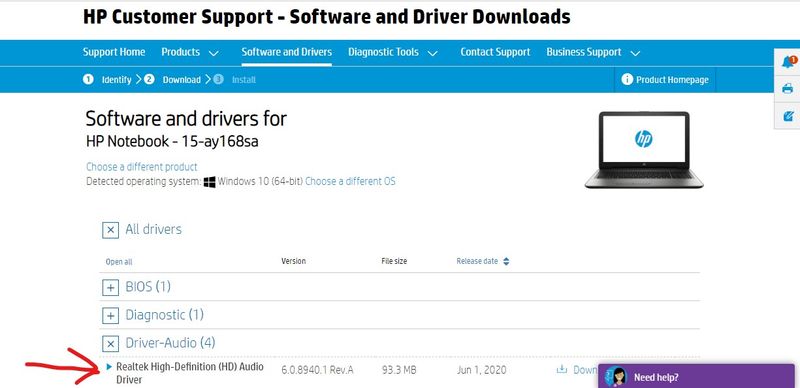Open the Products dropdown menu

point(190,52)
